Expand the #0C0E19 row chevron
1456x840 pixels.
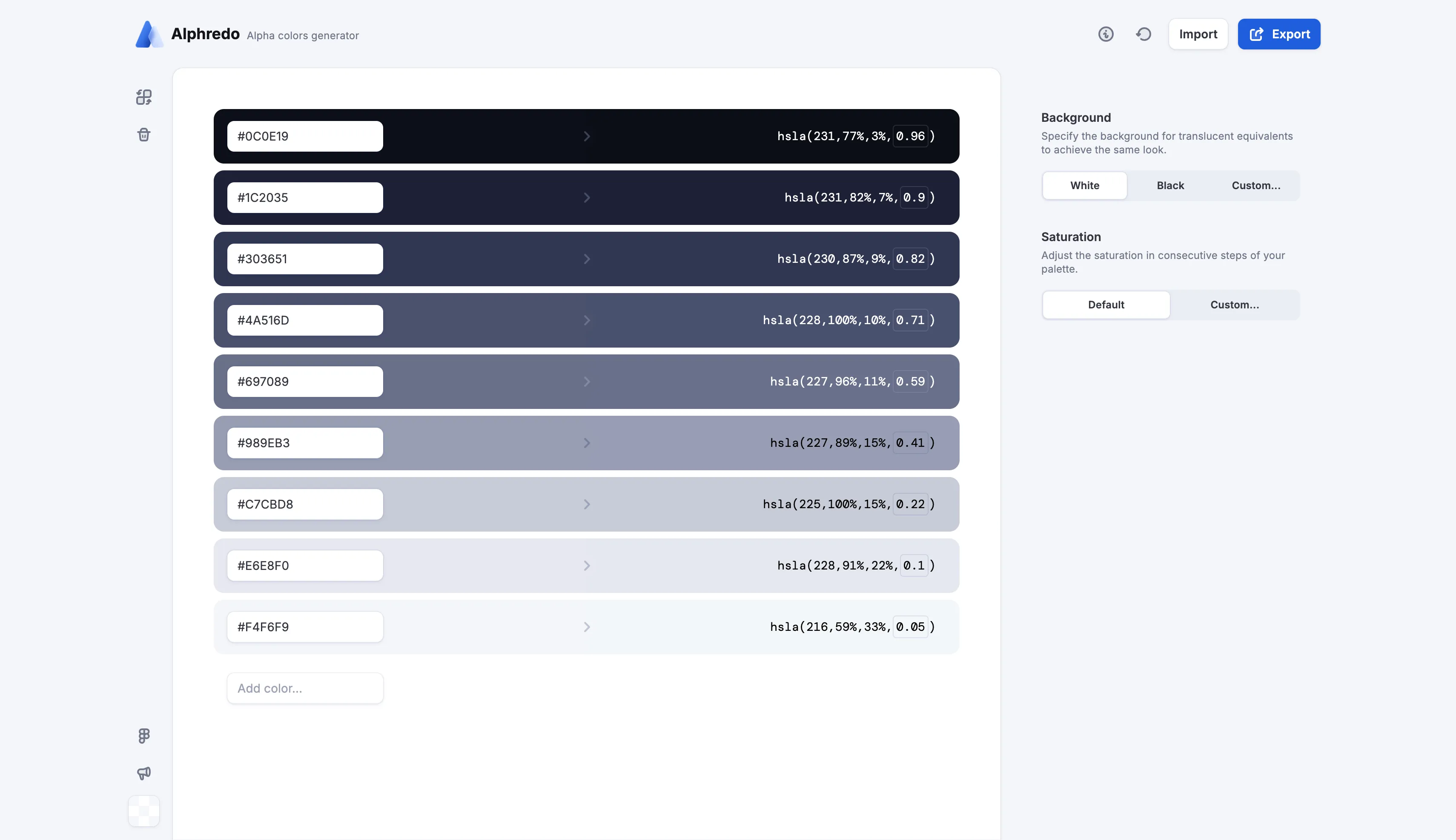point(586,136)
